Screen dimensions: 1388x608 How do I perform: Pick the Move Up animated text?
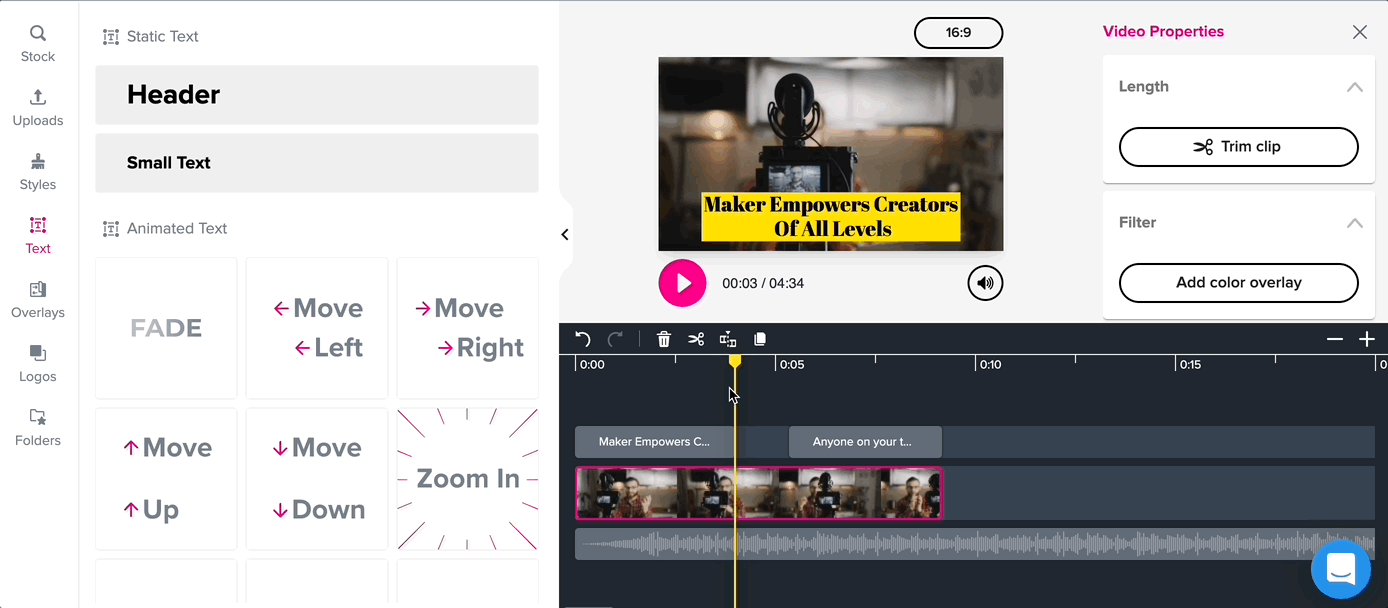coord(166,479)
